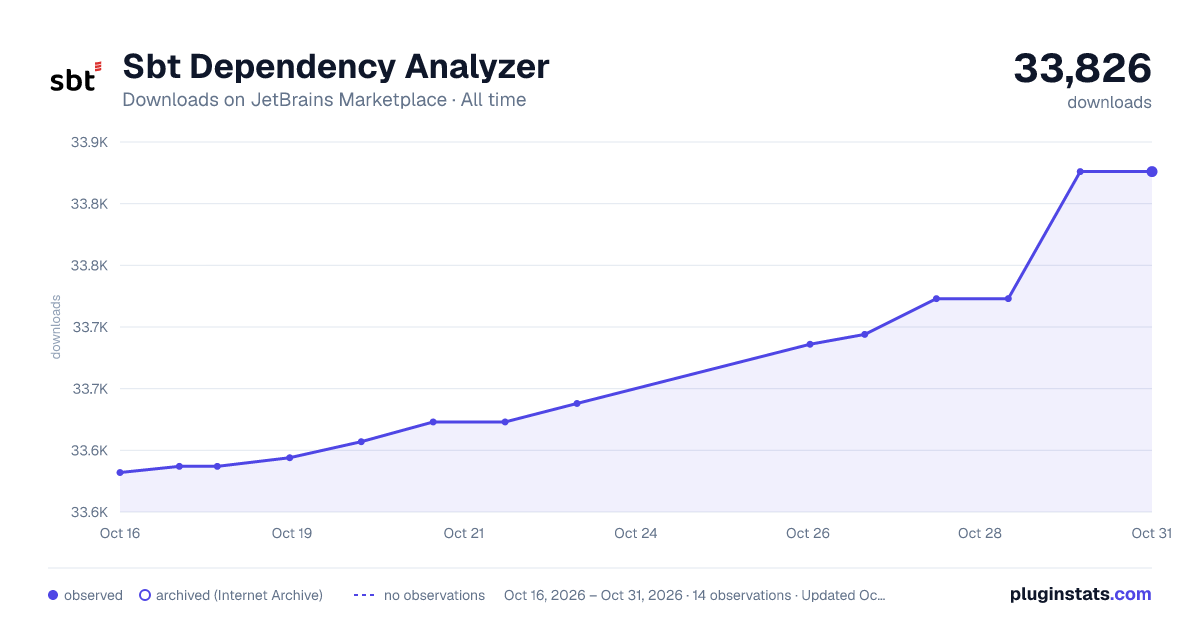
Task: Select the large final data point above Oct 31
Action: (1152, 172)
